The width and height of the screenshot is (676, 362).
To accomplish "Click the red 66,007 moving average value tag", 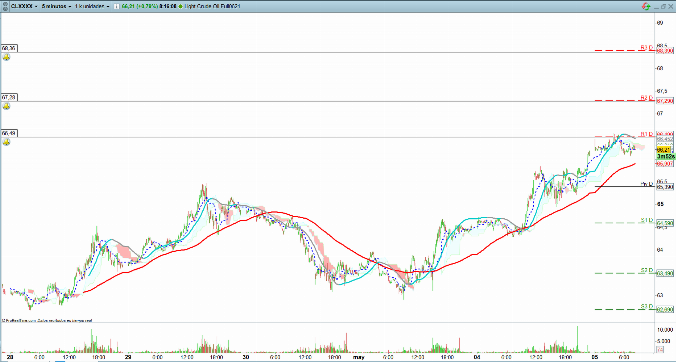I will tap(665, 164).
